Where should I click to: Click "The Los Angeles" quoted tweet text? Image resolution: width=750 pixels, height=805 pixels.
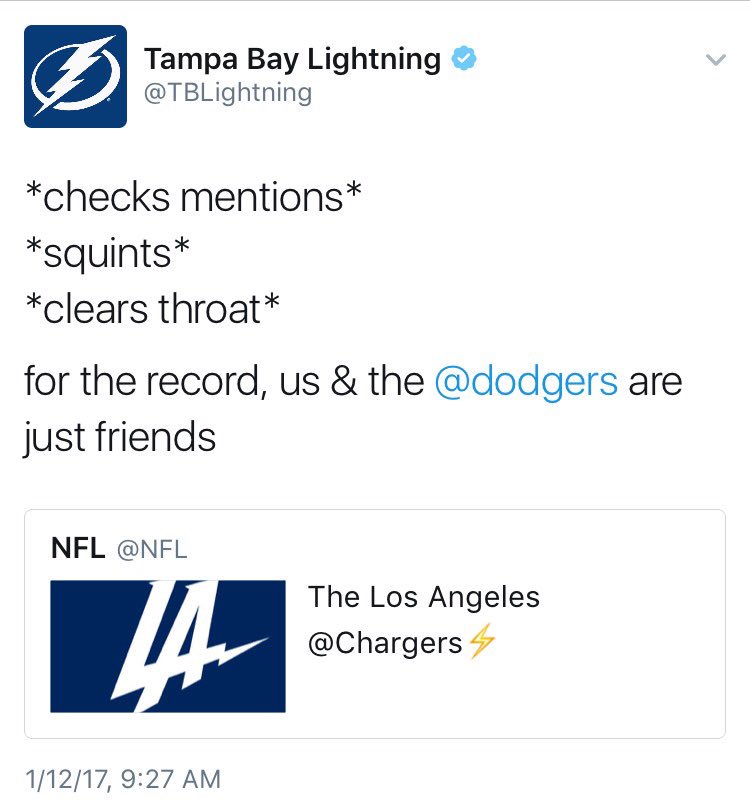(424, 597)
